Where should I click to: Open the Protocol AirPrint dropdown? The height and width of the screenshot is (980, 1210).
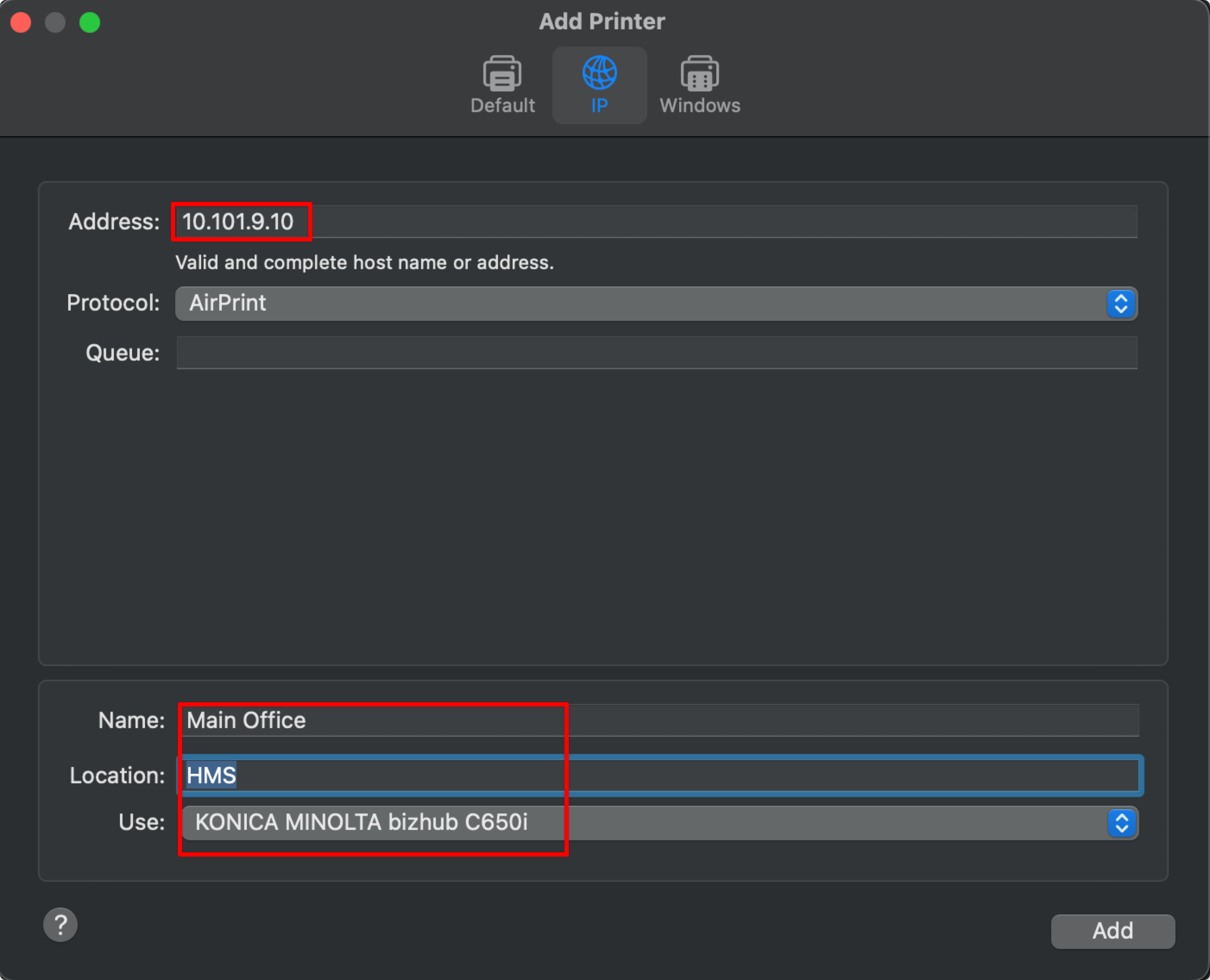point(656,303)
